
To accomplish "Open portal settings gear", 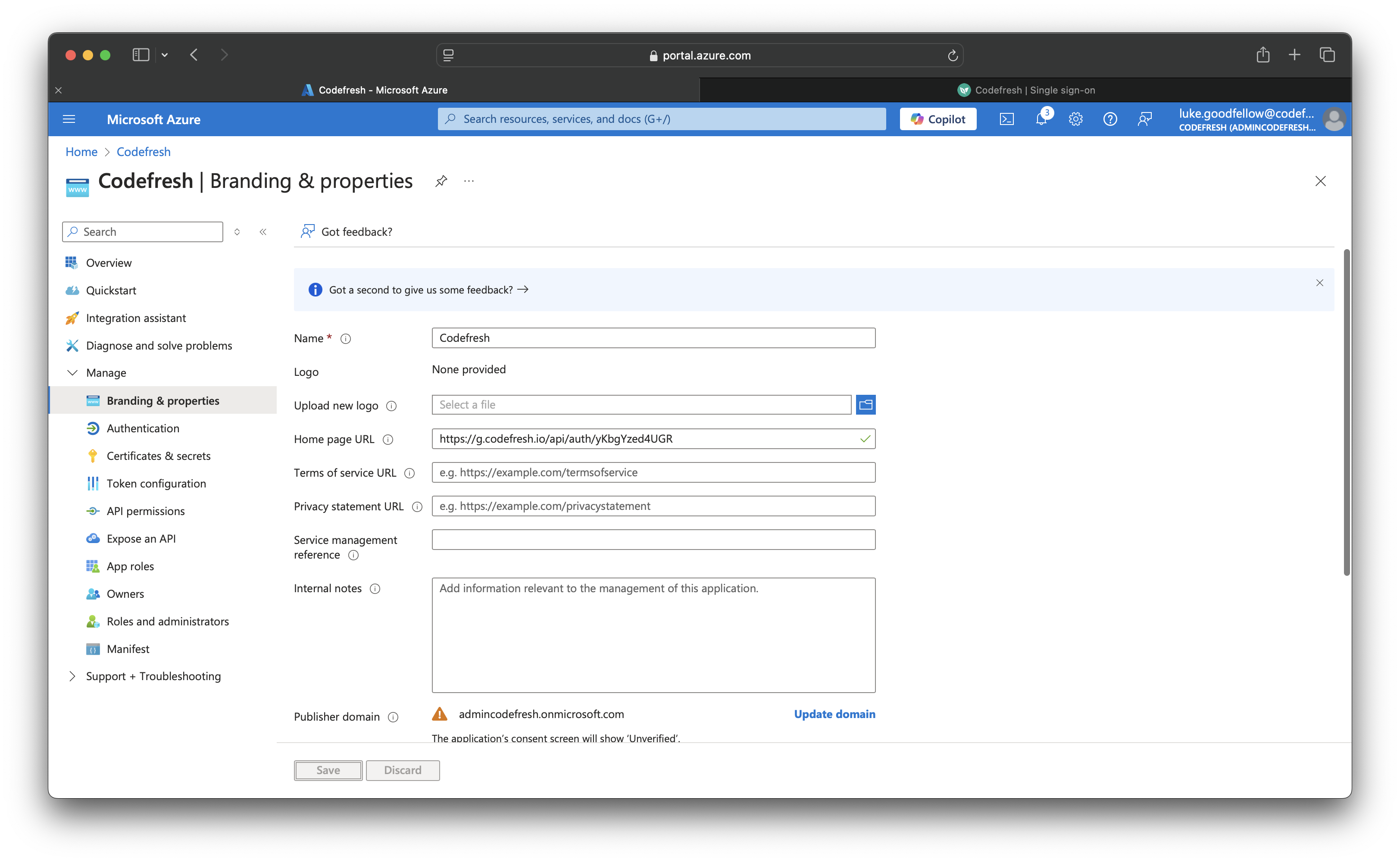I will [1076, 119].
